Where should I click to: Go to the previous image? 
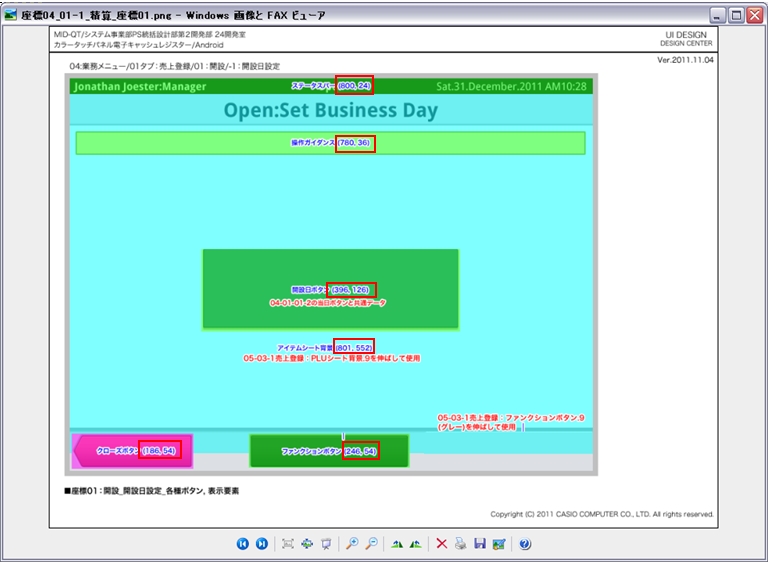pyautogui.click(x=242, y=543)
